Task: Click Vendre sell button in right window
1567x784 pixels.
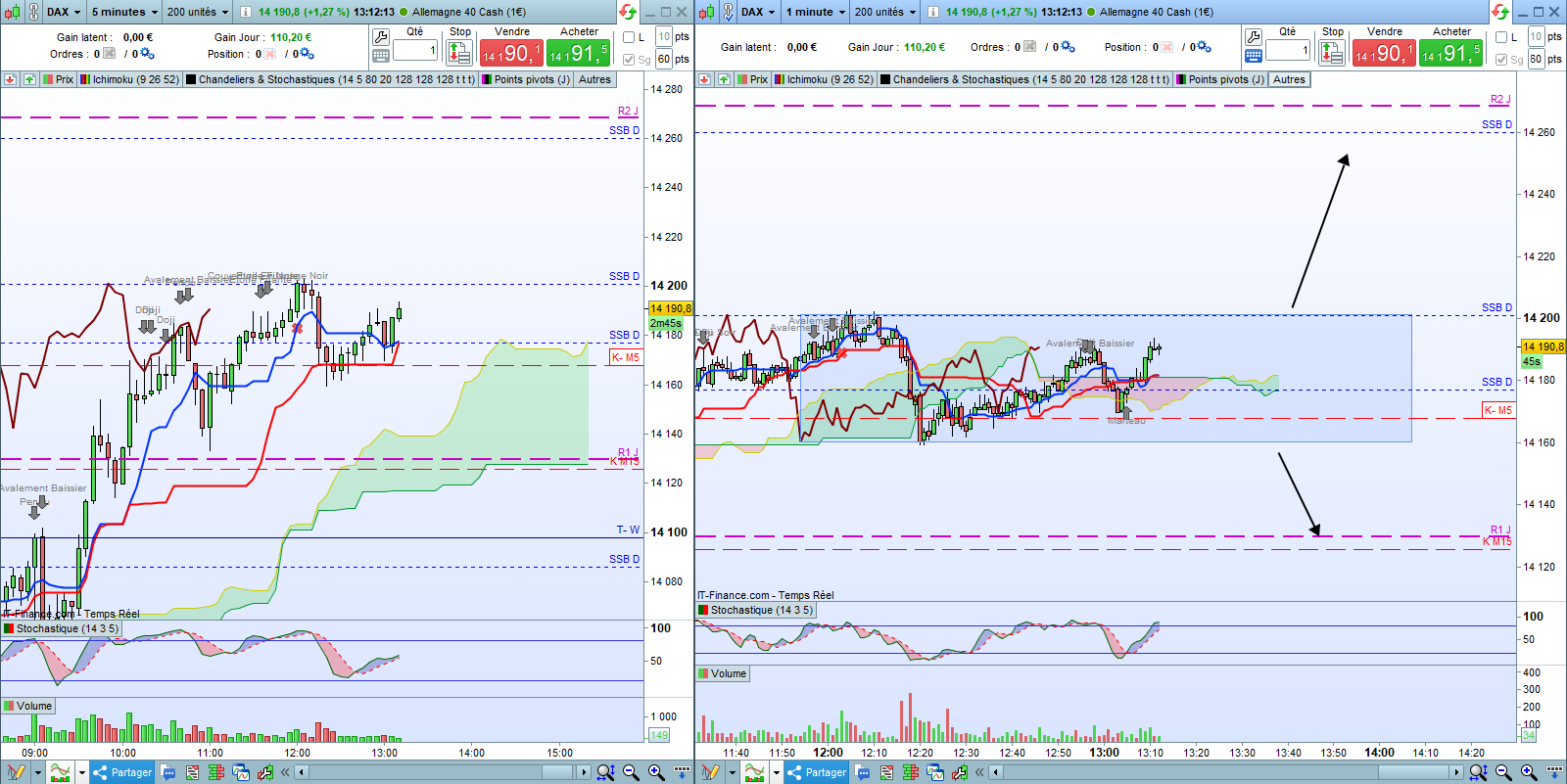Action: (x=1384, y=53)
